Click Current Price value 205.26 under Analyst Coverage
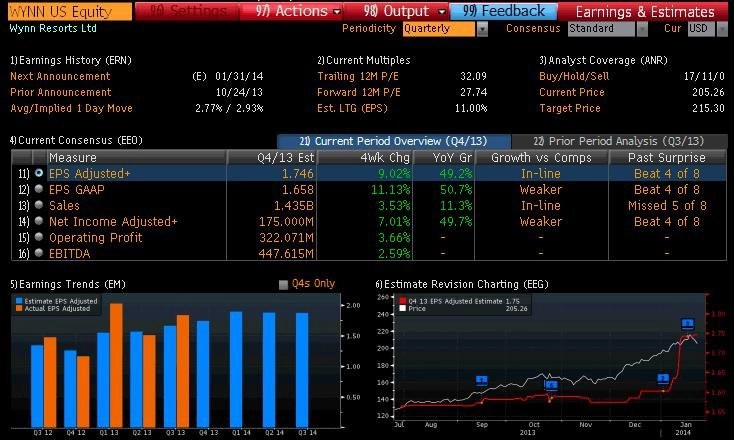 click(x=708, y=92)
